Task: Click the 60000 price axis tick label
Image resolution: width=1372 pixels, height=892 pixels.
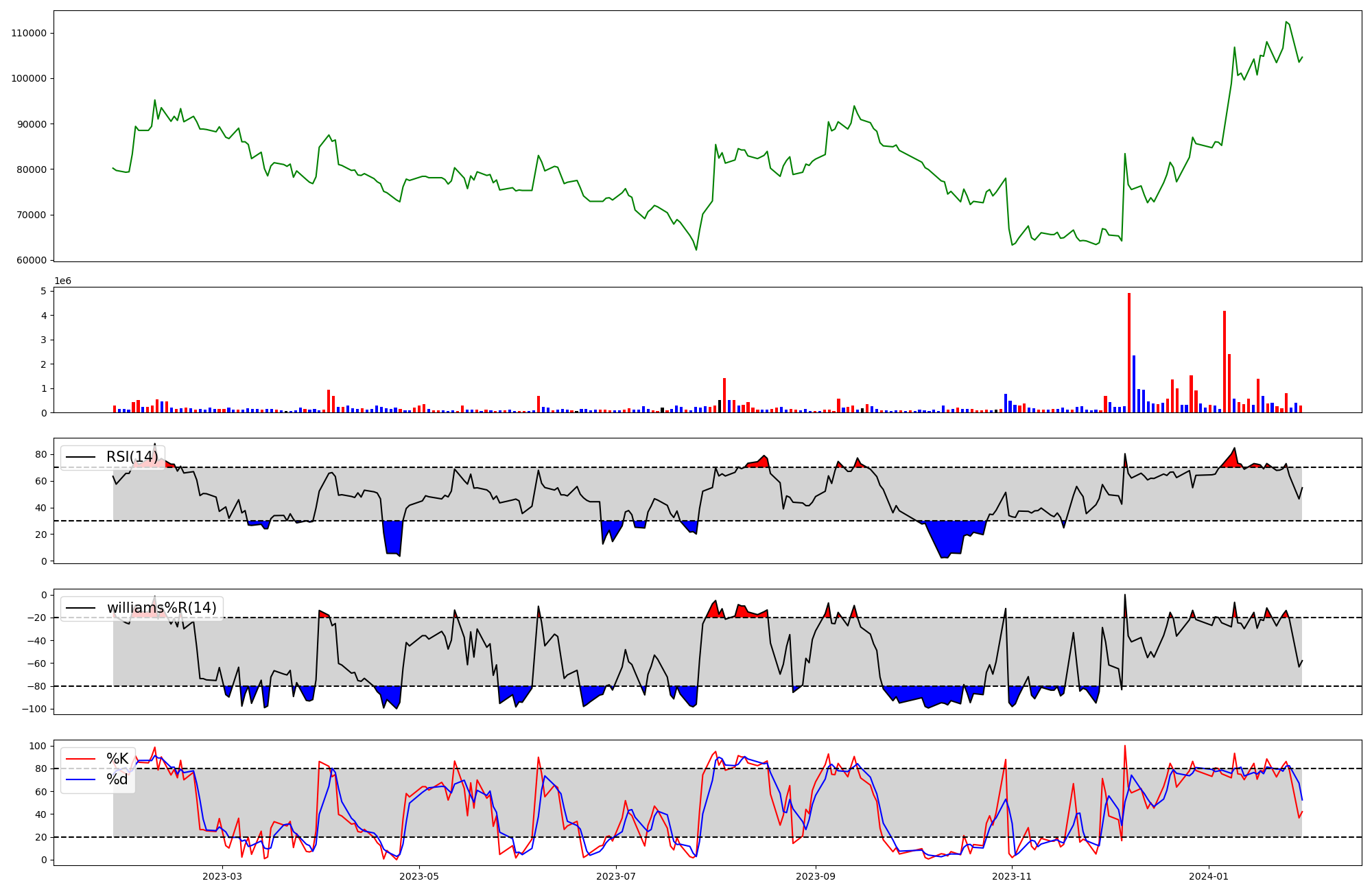Action: (32, 261)
